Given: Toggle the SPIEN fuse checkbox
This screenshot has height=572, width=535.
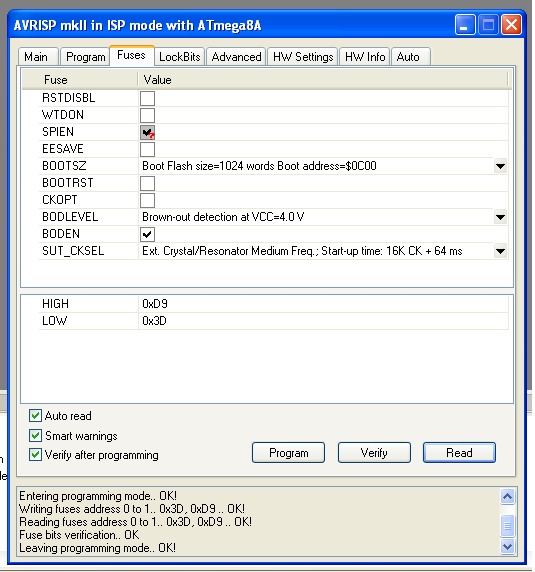Looking at the screenshot, I should (147, 132).
